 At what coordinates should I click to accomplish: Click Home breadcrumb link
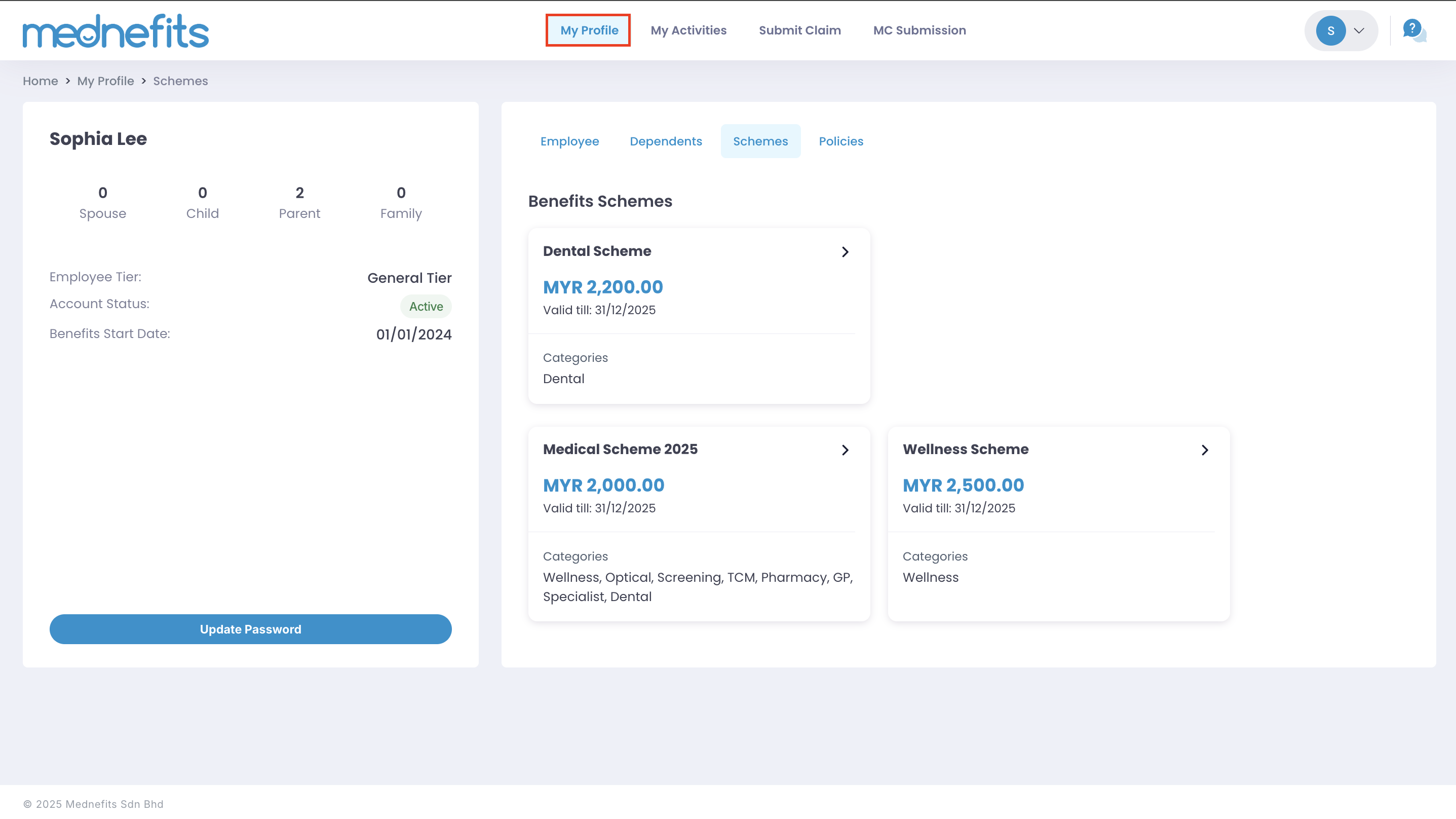pos(40,82)
